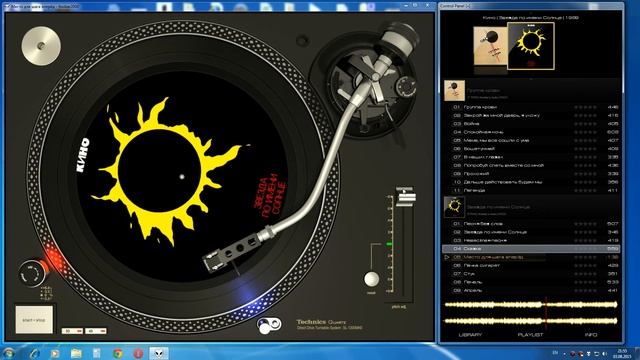Click the volume icon in the system tray
640x360 pixels.
604,353
